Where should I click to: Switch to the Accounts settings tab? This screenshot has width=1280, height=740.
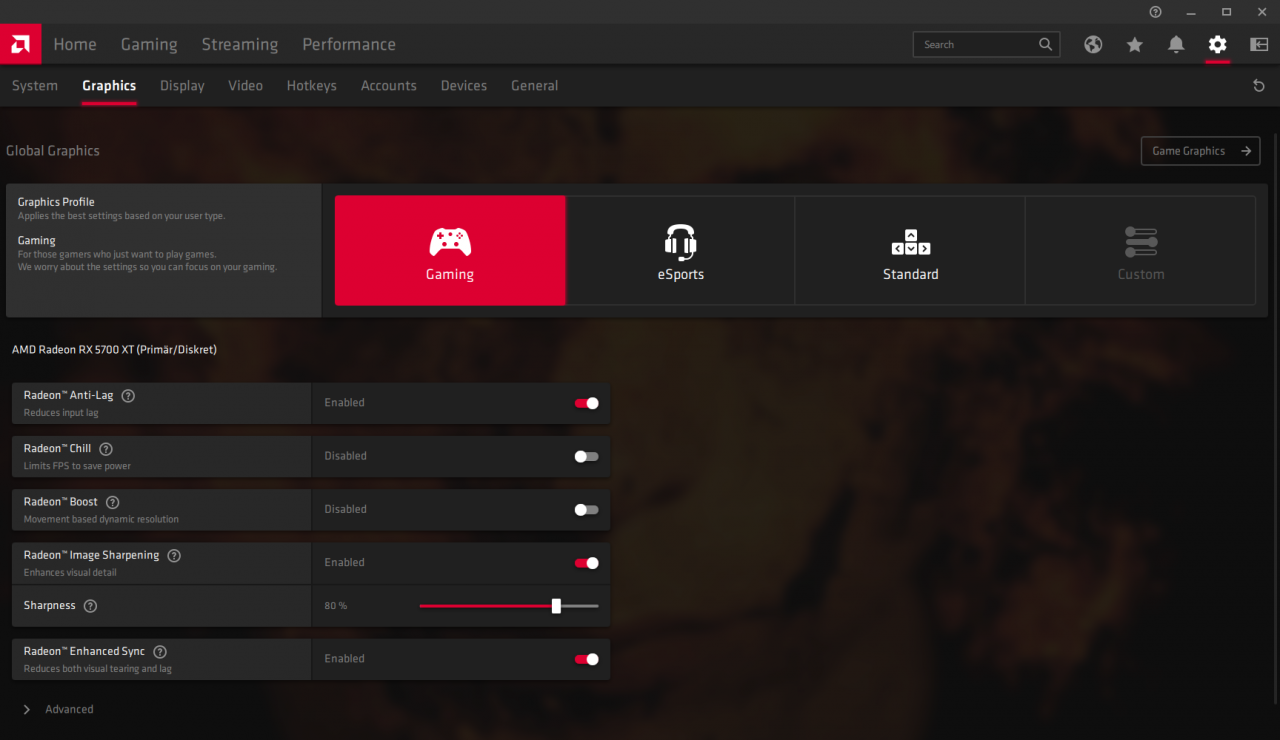pyautogui.click(x=389, y=86)
